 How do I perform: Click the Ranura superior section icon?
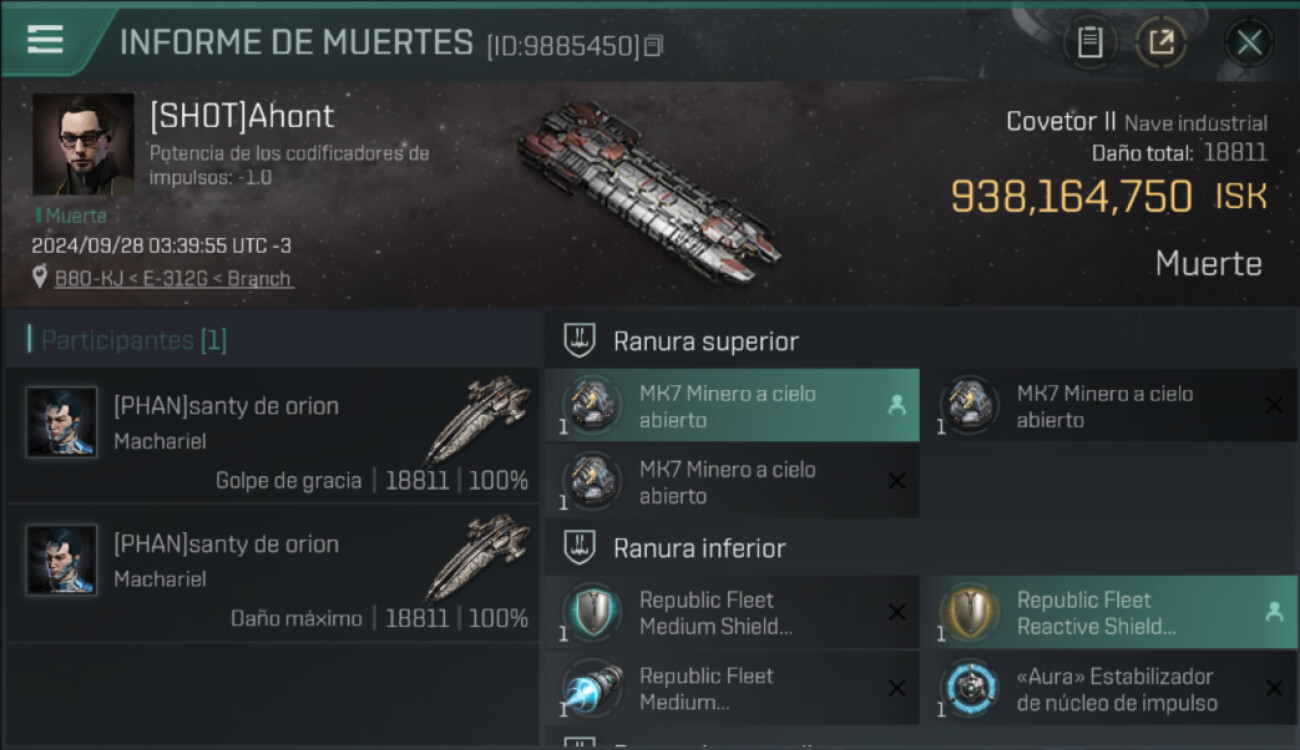580,341
